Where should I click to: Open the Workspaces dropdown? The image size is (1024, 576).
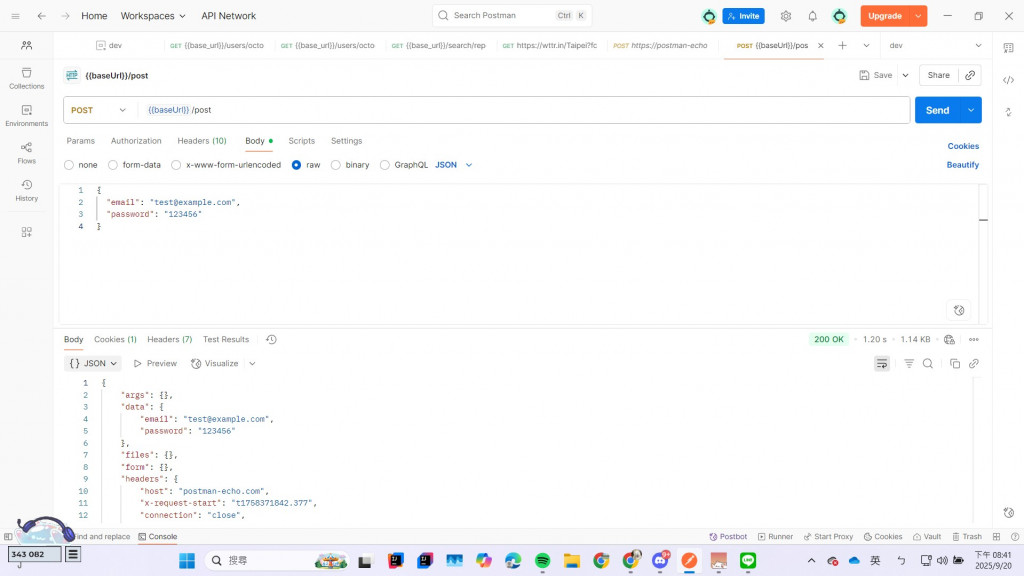point(153,16)
